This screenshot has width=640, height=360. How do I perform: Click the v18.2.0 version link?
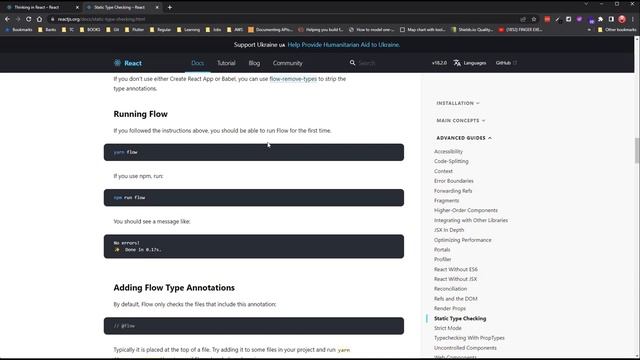click(x=439, y=63)
